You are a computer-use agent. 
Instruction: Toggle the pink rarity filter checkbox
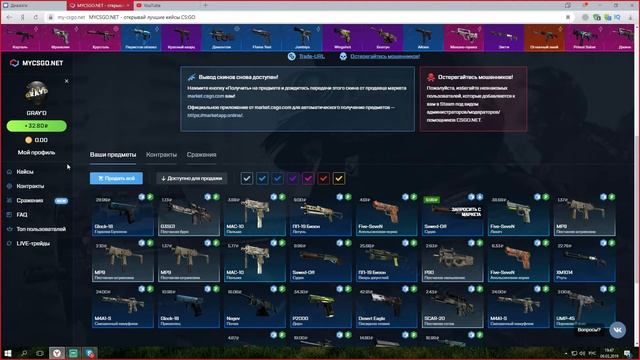click(308, 178)
